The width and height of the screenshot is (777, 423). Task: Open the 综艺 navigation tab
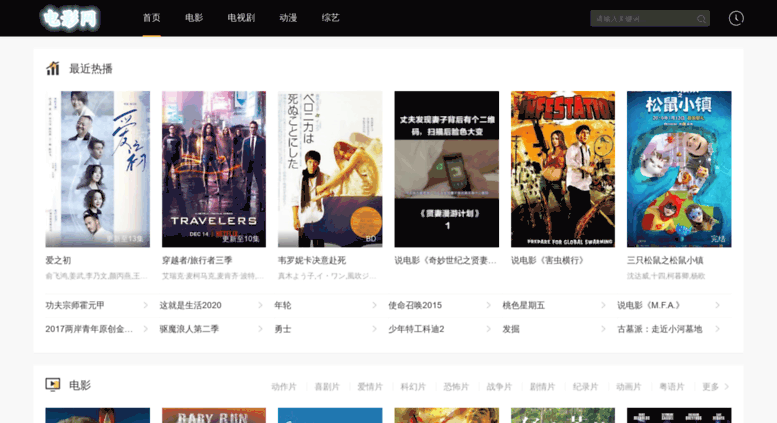pyautogui.click(x=331, y=18)
